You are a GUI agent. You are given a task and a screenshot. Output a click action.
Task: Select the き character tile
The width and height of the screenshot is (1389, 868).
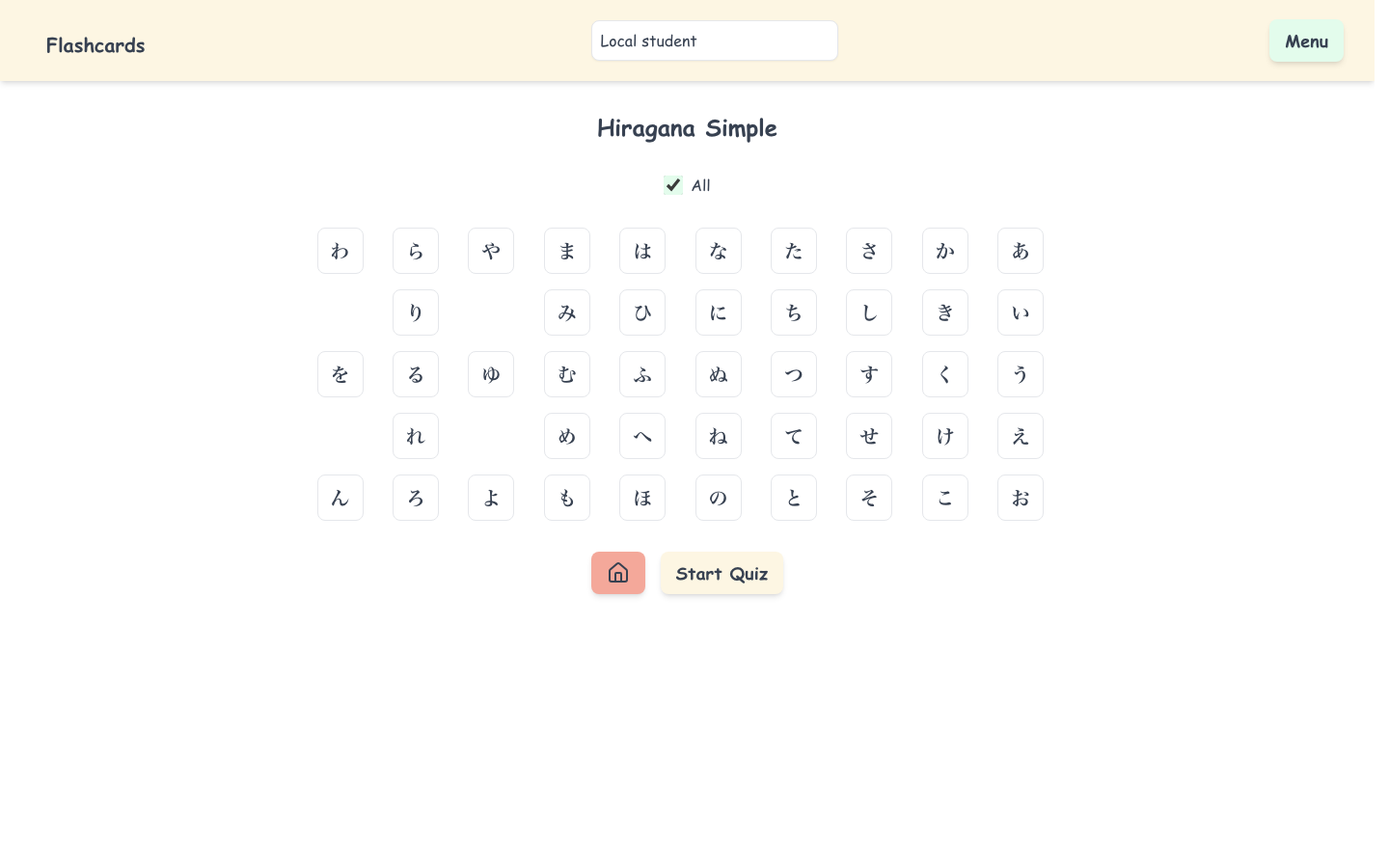pos(945,312)
